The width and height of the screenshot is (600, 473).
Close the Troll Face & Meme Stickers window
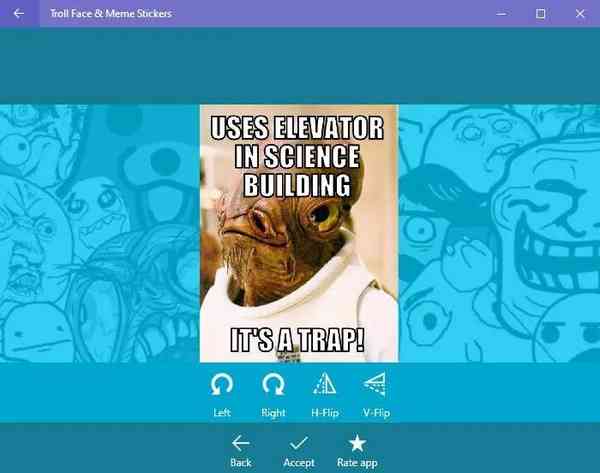(x=580, y=14)
